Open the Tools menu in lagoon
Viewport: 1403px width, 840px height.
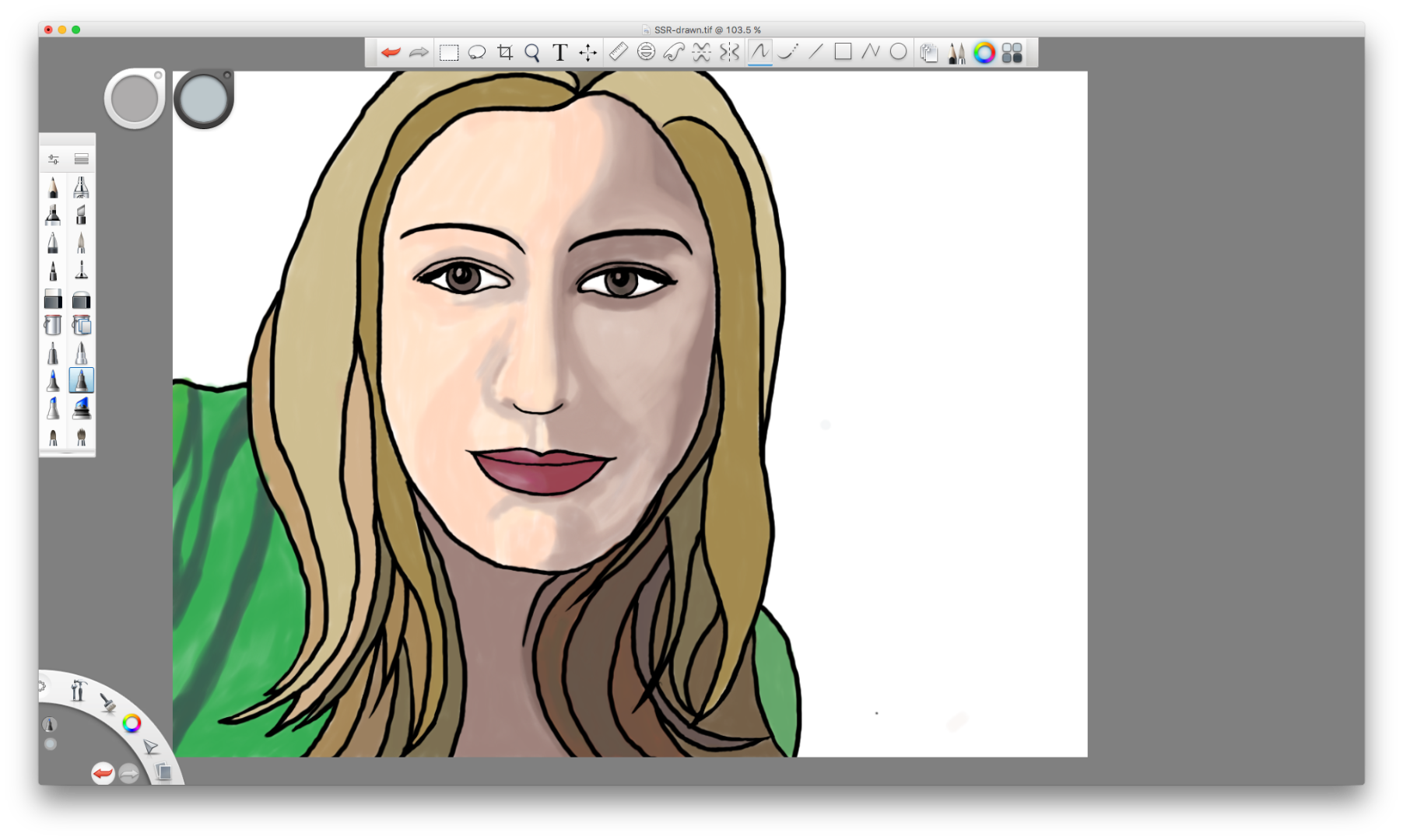(x=77, y=690)
